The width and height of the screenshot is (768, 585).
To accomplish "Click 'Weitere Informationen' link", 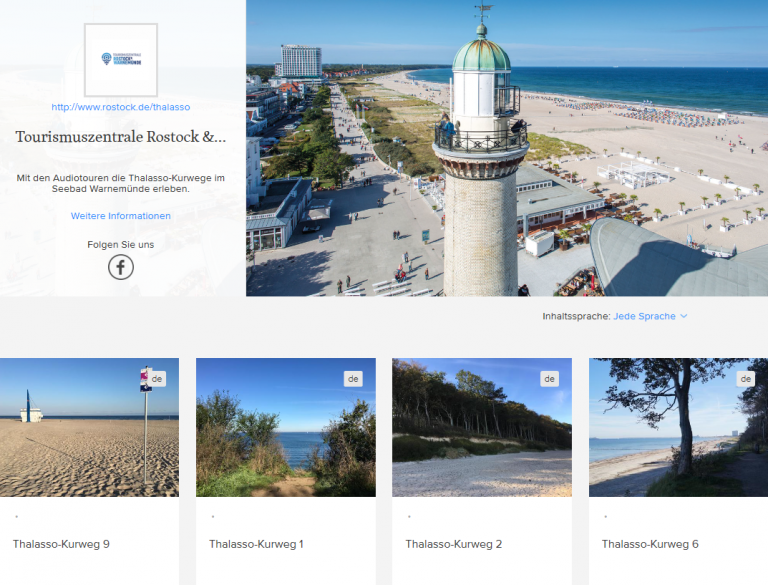I will click(121, 216).
